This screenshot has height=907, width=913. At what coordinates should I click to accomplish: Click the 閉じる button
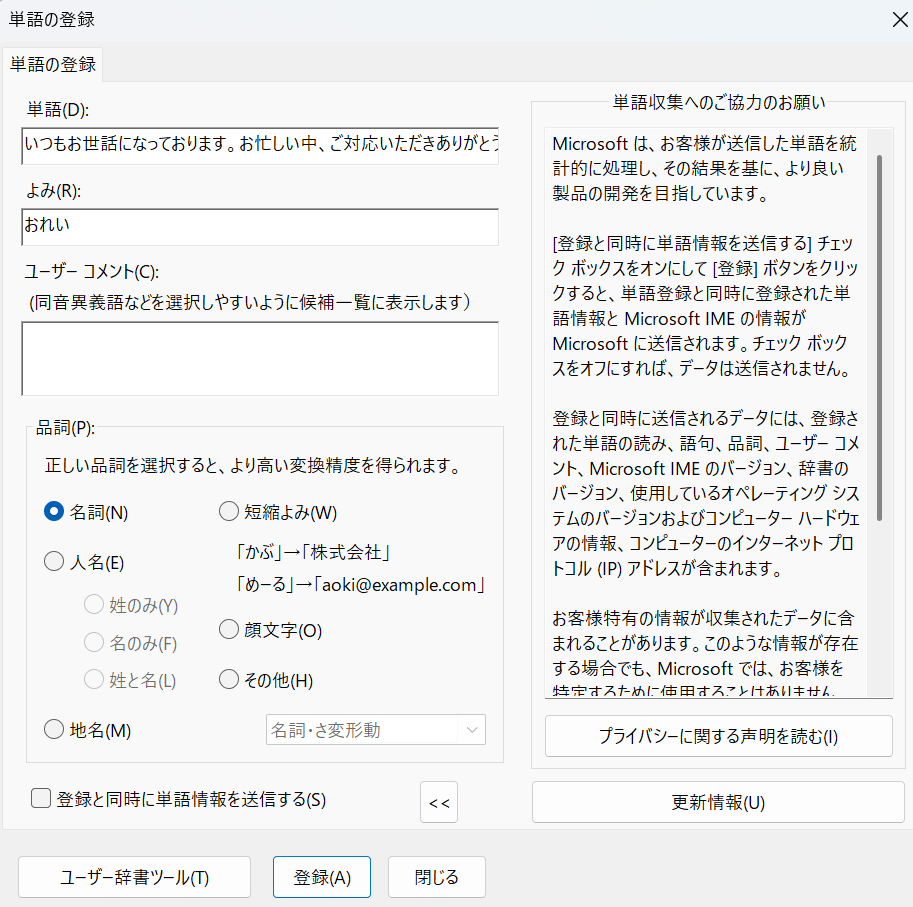coord(437,877)
